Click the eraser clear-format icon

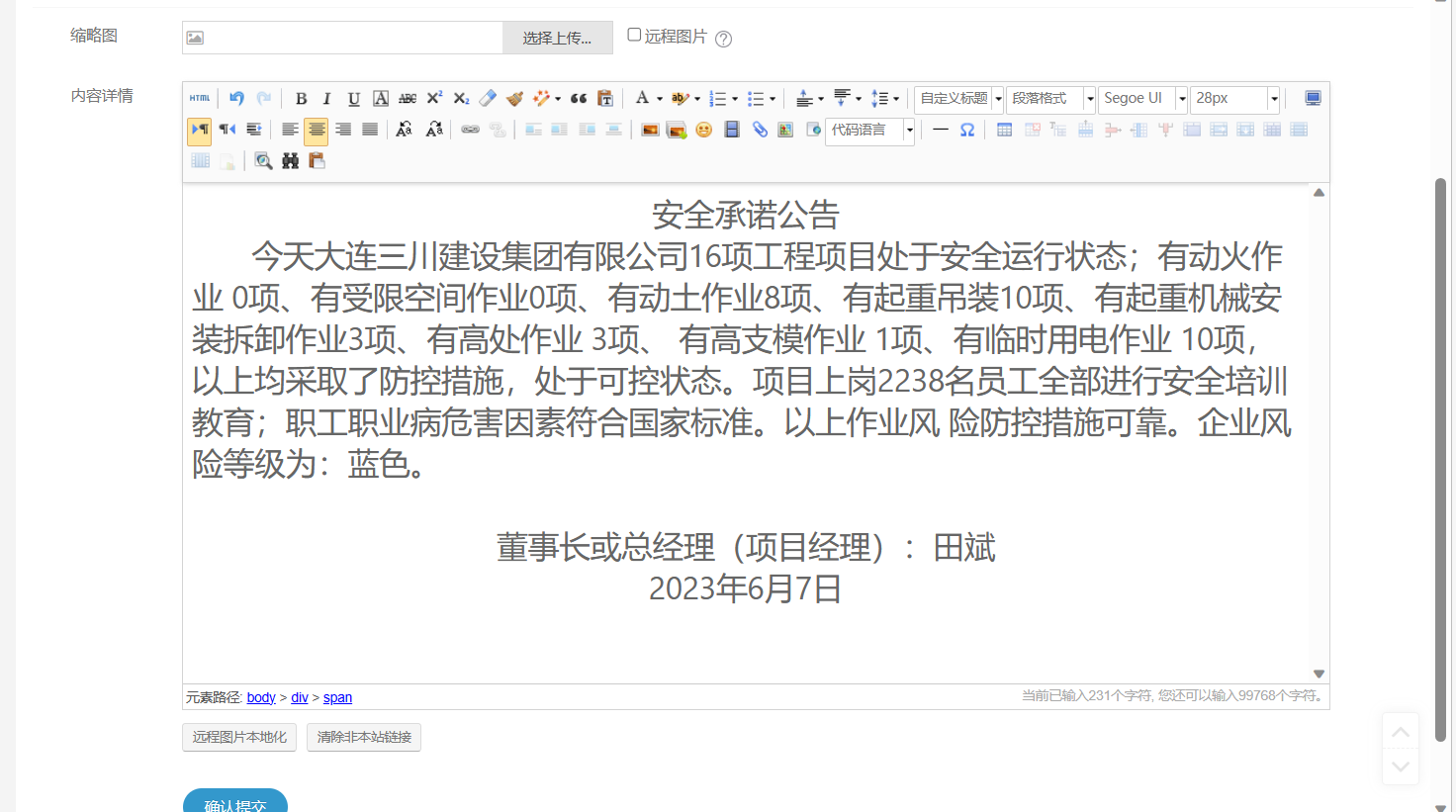click(488, 99)
